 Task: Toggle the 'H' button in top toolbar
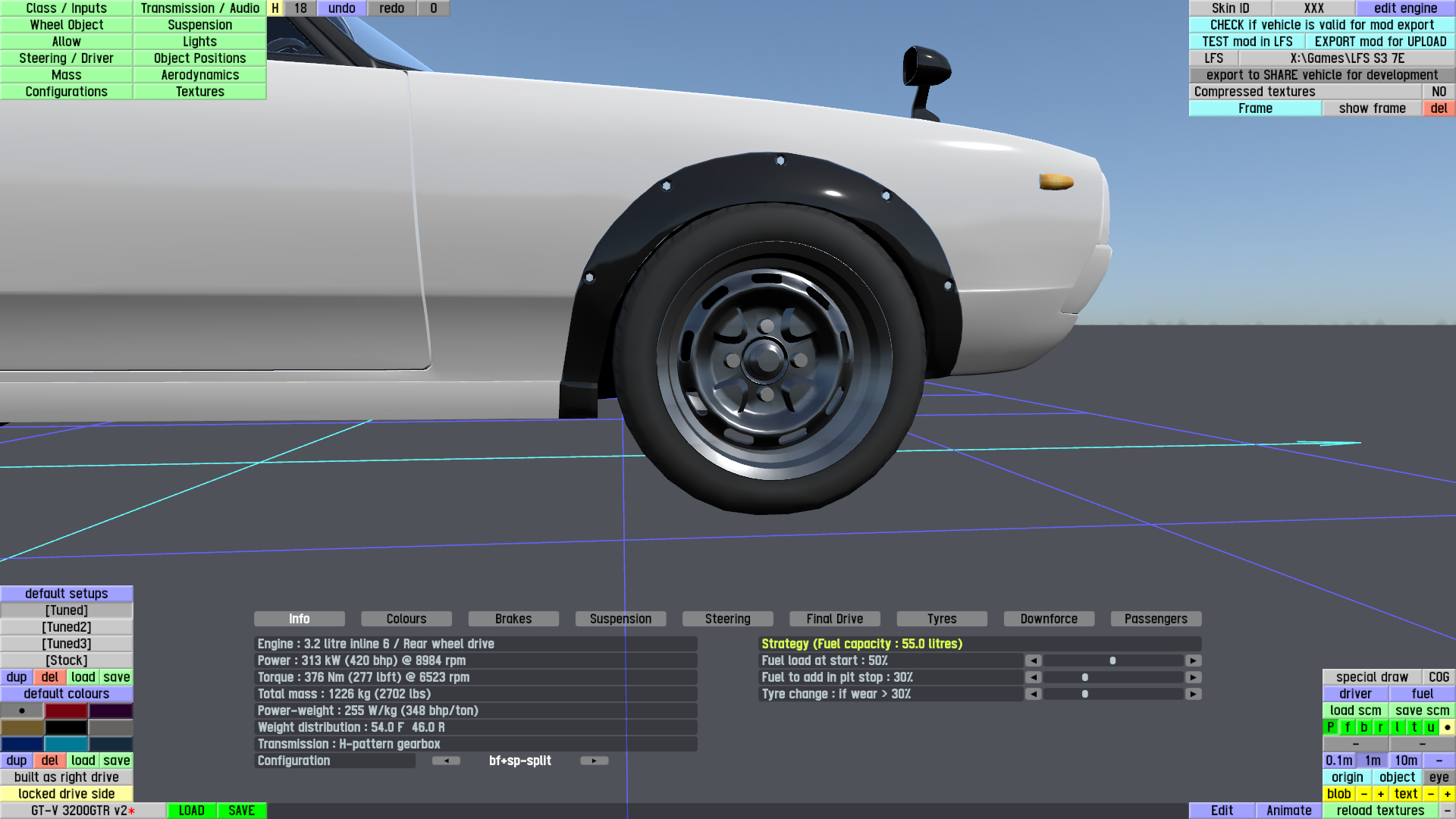point(275,8)
